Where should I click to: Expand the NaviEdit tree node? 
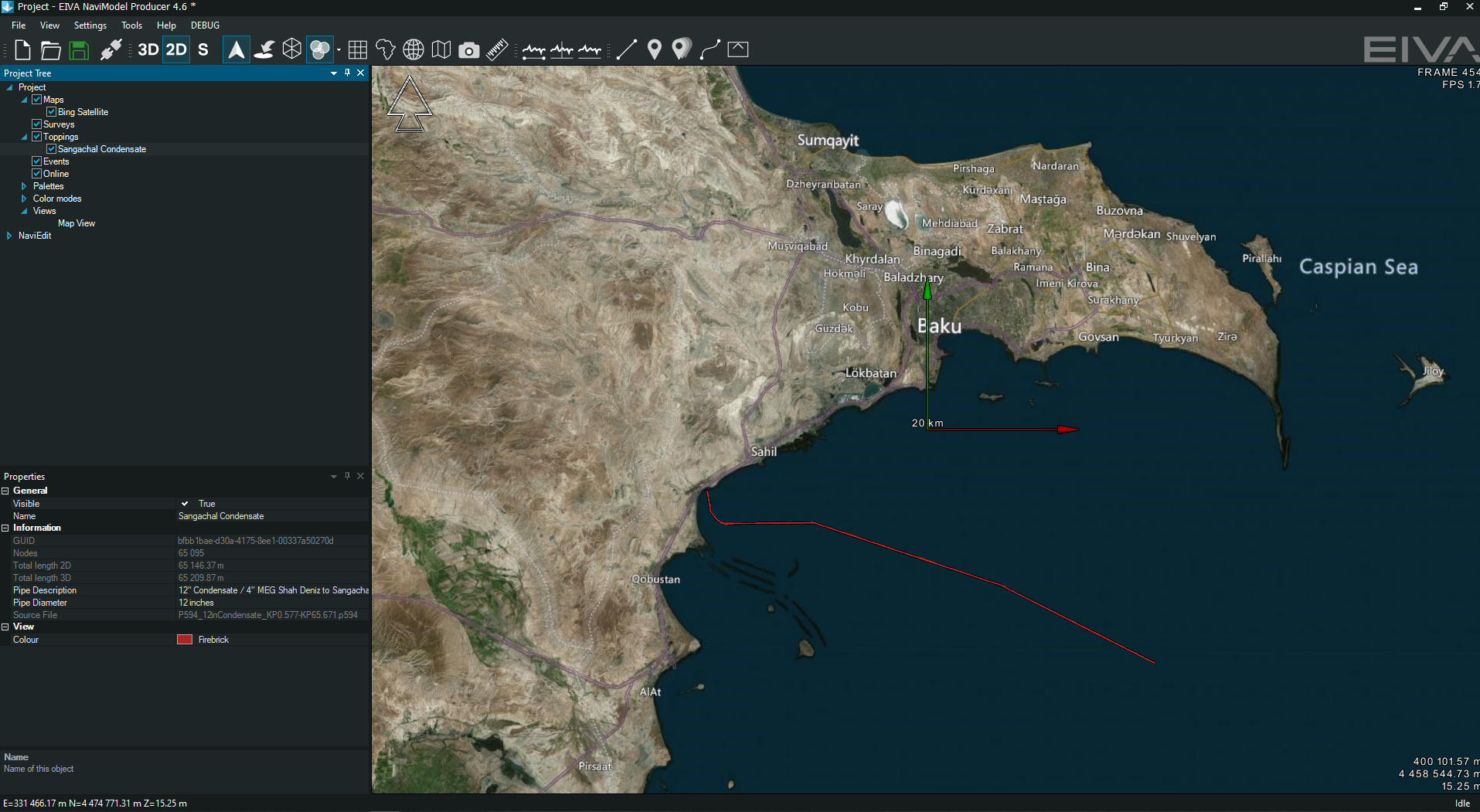9,236
